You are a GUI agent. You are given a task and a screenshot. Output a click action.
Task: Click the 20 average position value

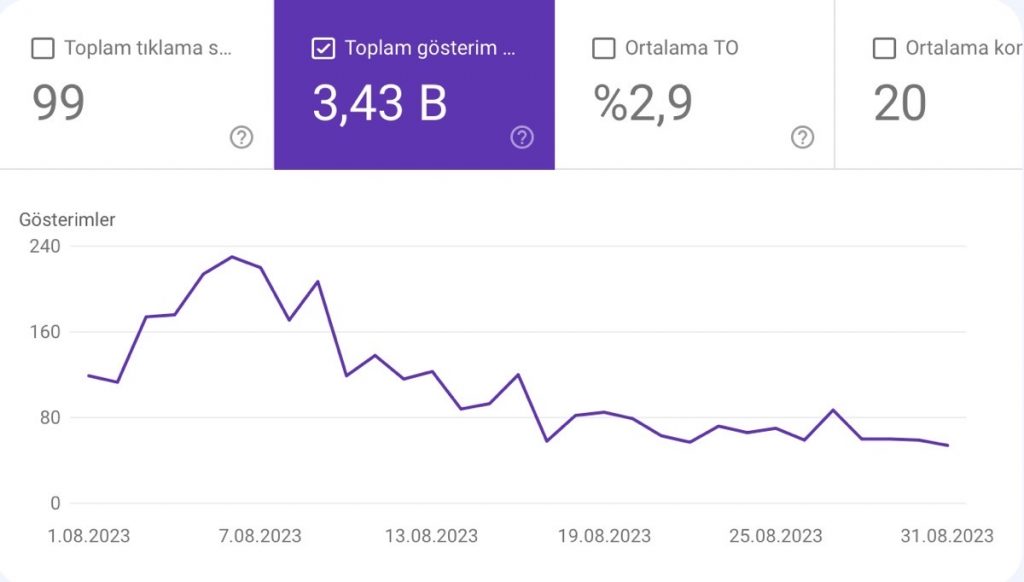(x=900, y=103)
